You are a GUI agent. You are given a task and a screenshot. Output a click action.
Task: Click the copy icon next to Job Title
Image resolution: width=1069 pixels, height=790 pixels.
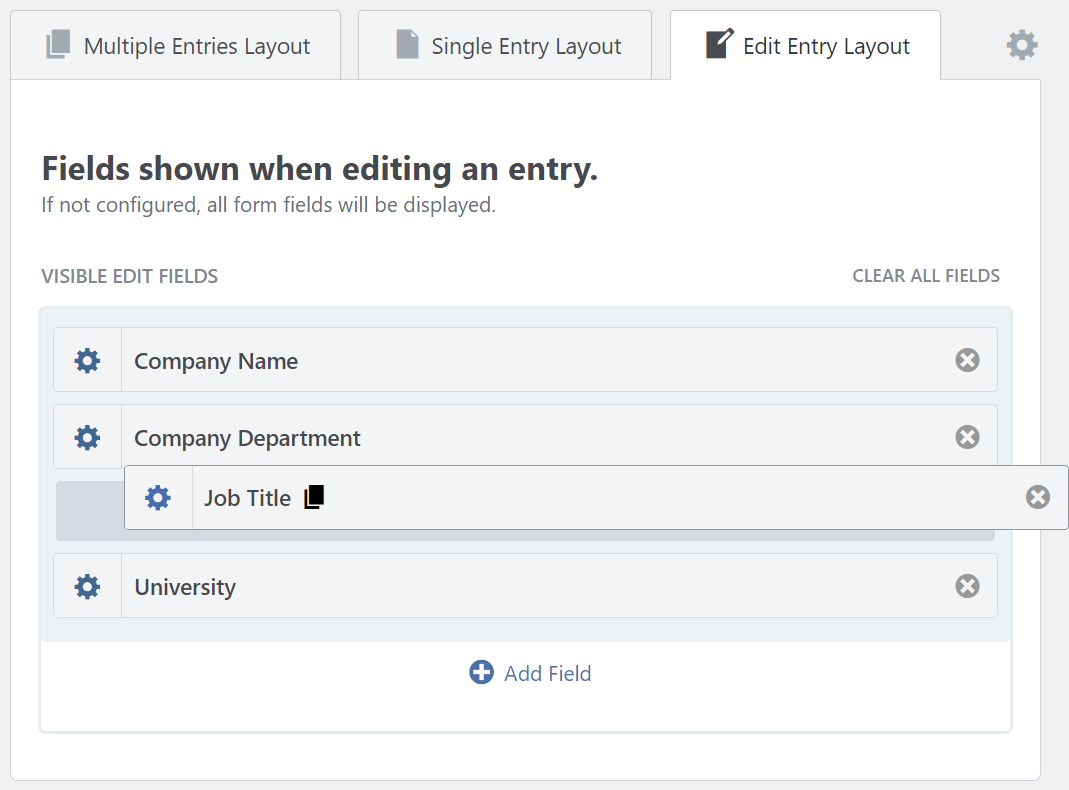click(314, 497)
